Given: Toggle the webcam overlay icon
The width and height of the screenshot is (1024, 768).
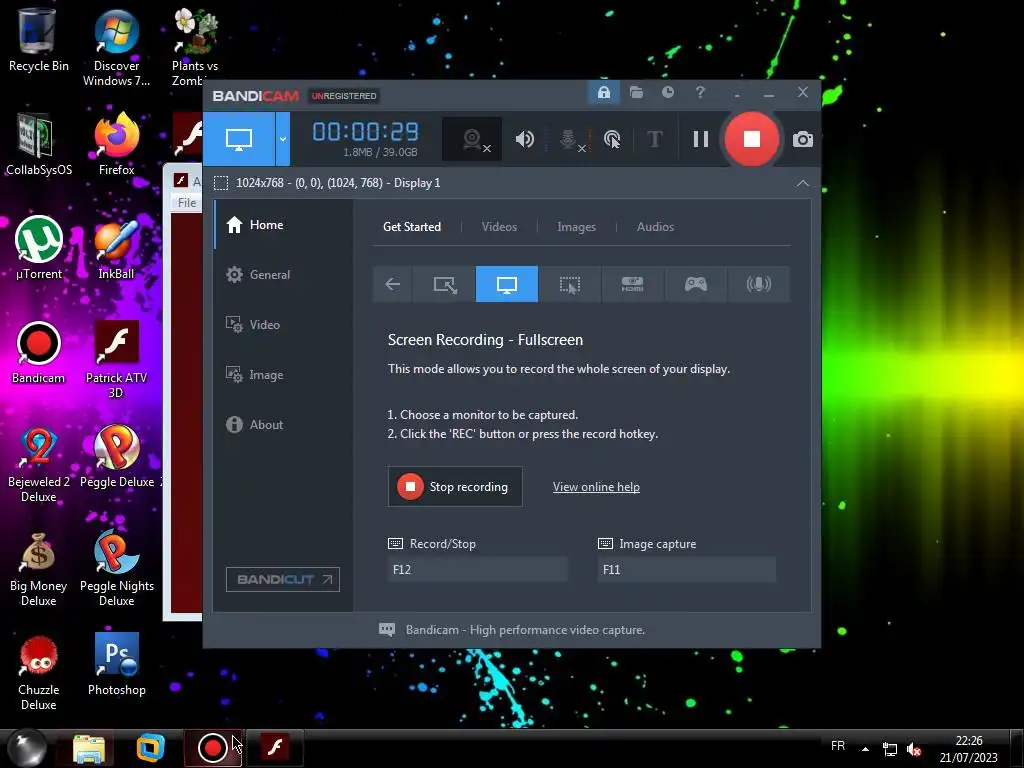Looking at the screenshot, I should [472, 139].
